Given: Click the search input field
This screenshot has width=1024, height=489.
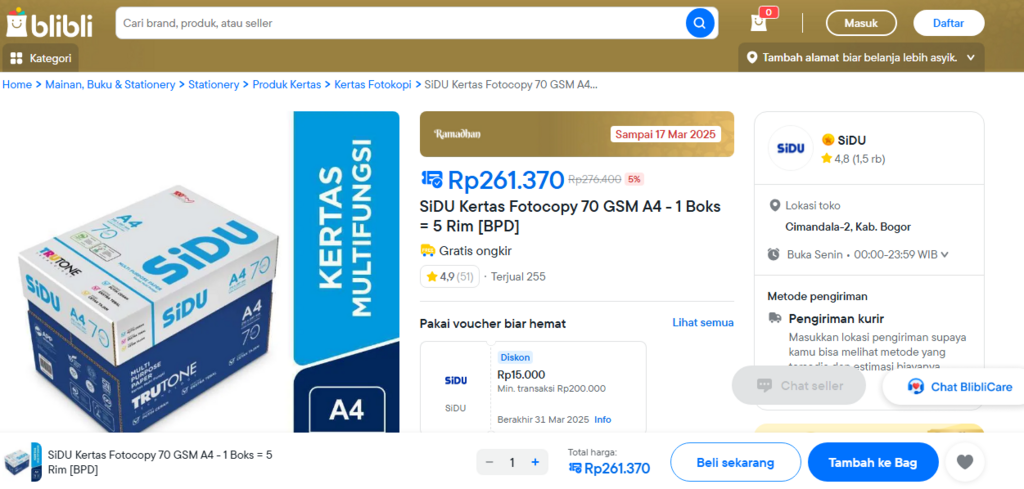Looking at the screenshot, I should tap(400, 23).
